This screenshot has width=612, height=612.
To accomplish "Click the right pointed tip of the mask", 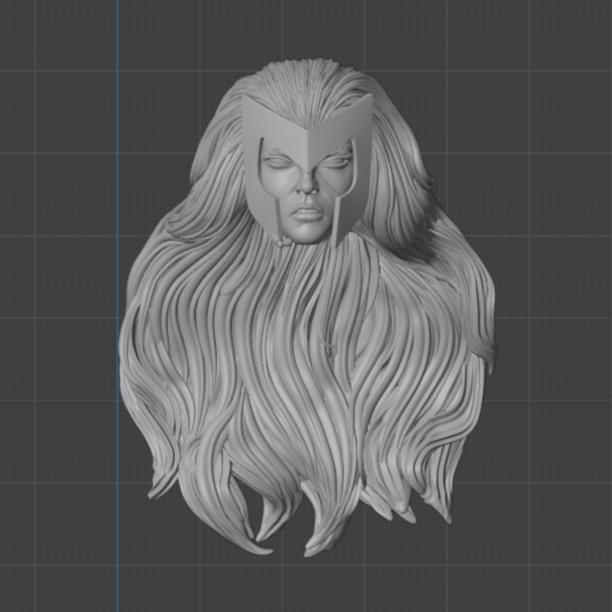I will (370, 98).
